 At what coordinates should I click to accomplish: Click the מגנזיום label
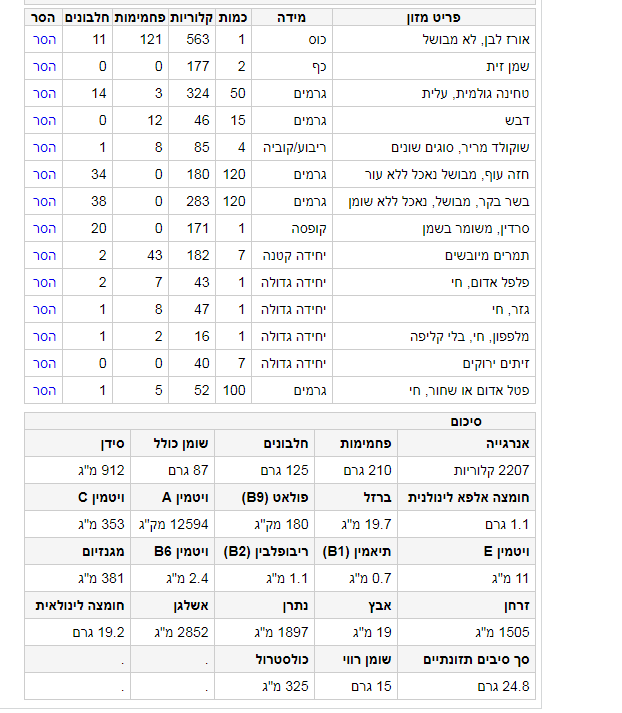pos(103,552)
